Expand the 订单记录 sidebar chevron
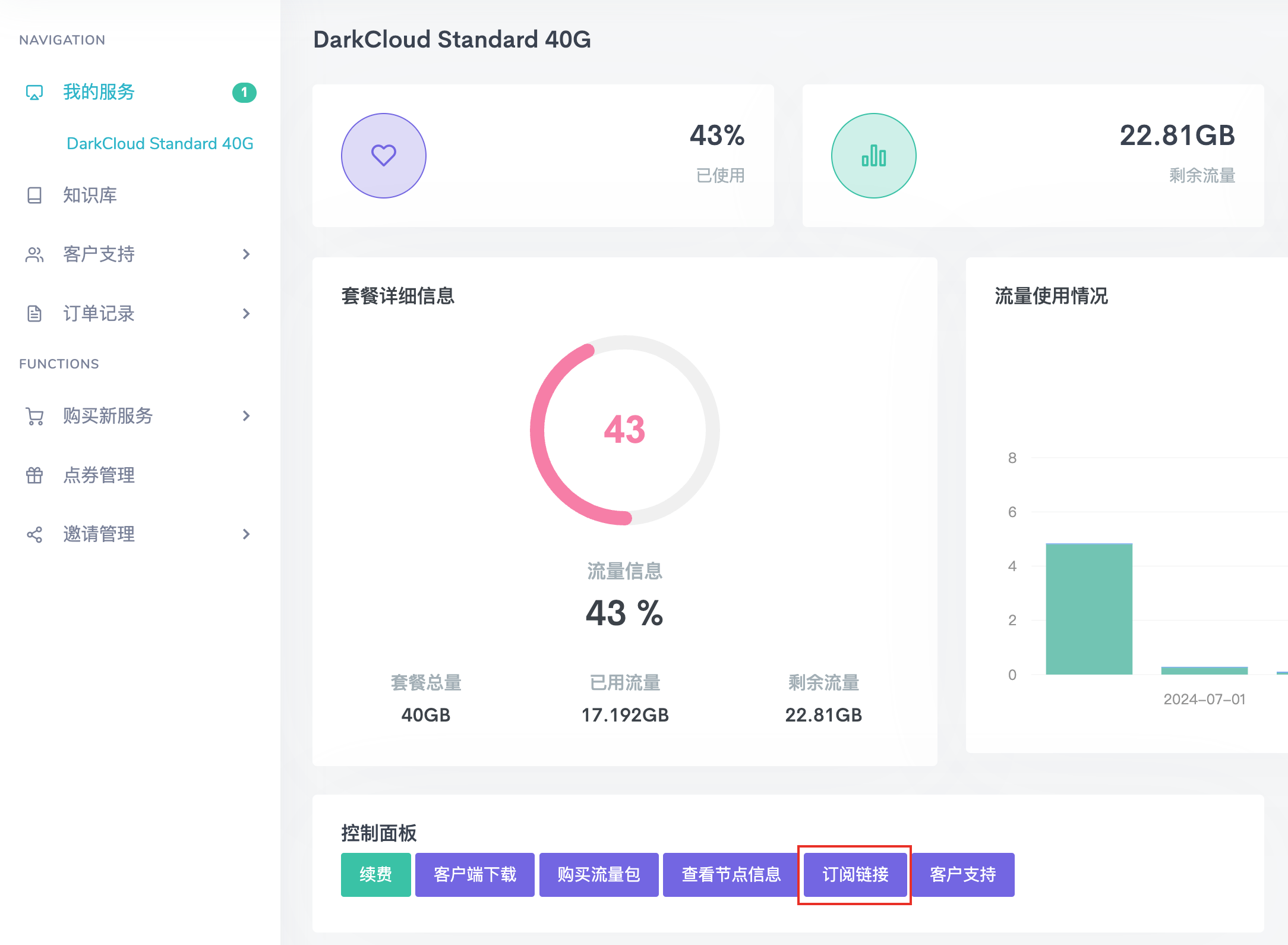Viewport: 1288px width, 945px height. (x=246, y=314)
